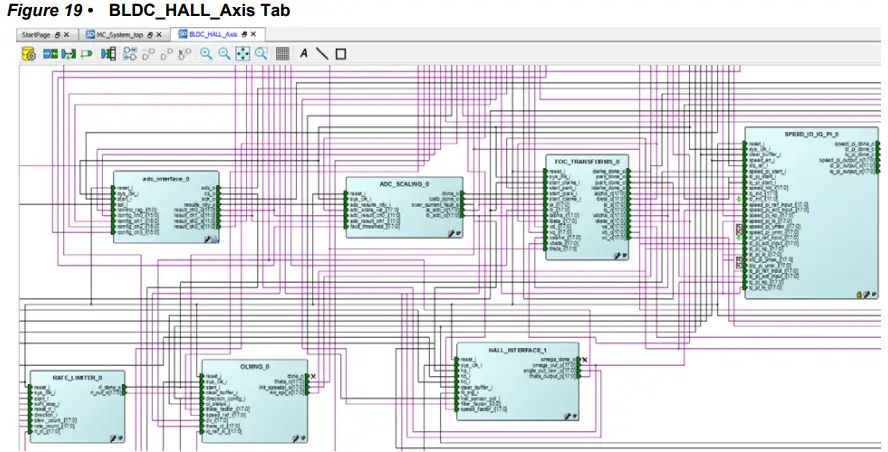Image resolution: width=888 pixels, height=452 pixels.
Task: Select the OLMNG_0 block title
Action: pos(255,367)
